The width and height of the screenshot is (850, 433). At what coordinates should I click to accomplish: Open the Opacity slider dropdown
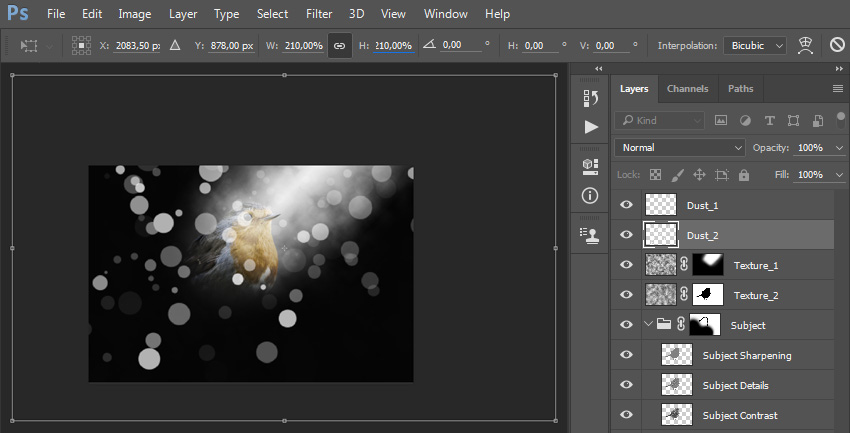[840, 148]
